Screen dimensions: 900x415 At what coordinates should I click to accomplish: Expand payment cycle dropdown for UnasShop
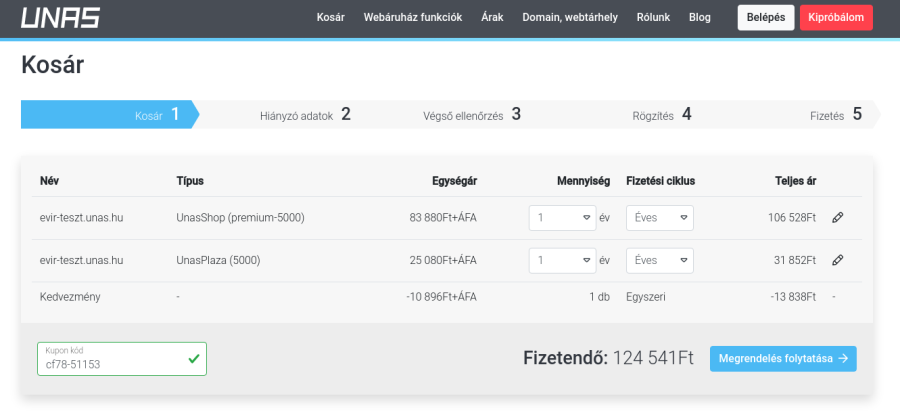point(659,218)
